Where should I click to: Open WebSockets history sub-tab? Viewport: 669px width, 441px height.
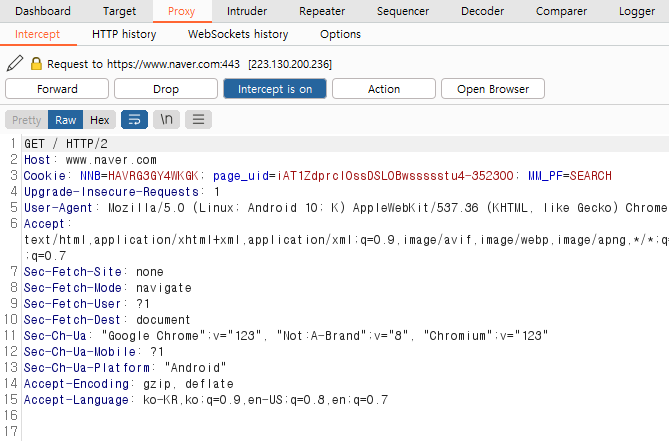[238, 34]
